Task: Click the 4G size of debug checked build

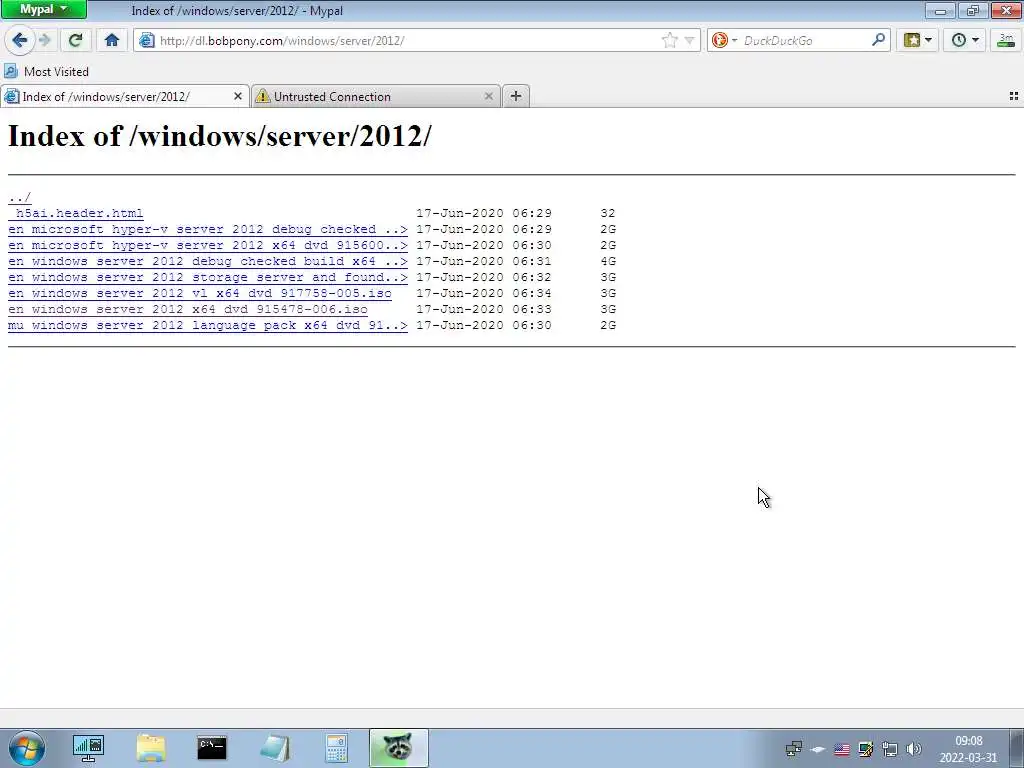Action: coord(608,261)
